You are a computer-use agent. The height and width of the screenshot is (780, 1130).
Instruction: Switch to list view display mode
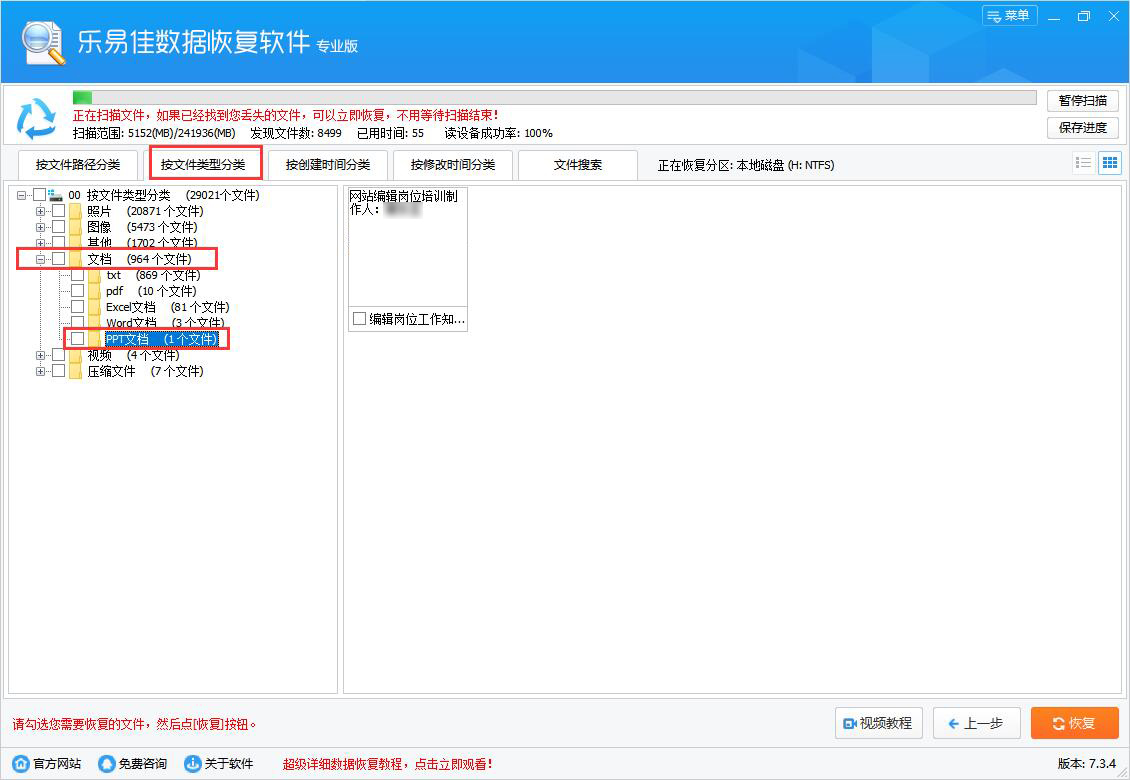coord(1083,162)
